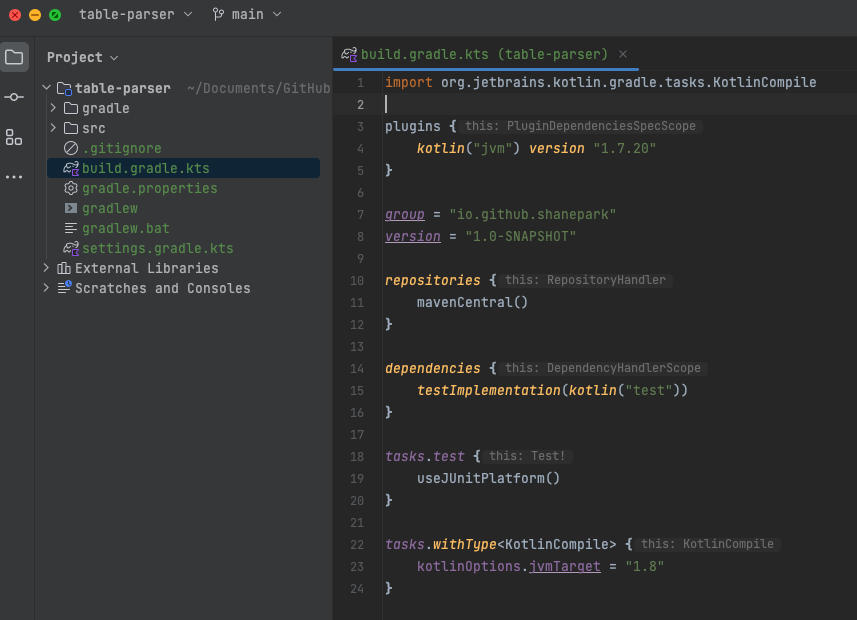Click the "1.0-SNAPSHOT" string
The height and width of the screenshot is (620, 857).
[520, 236]
